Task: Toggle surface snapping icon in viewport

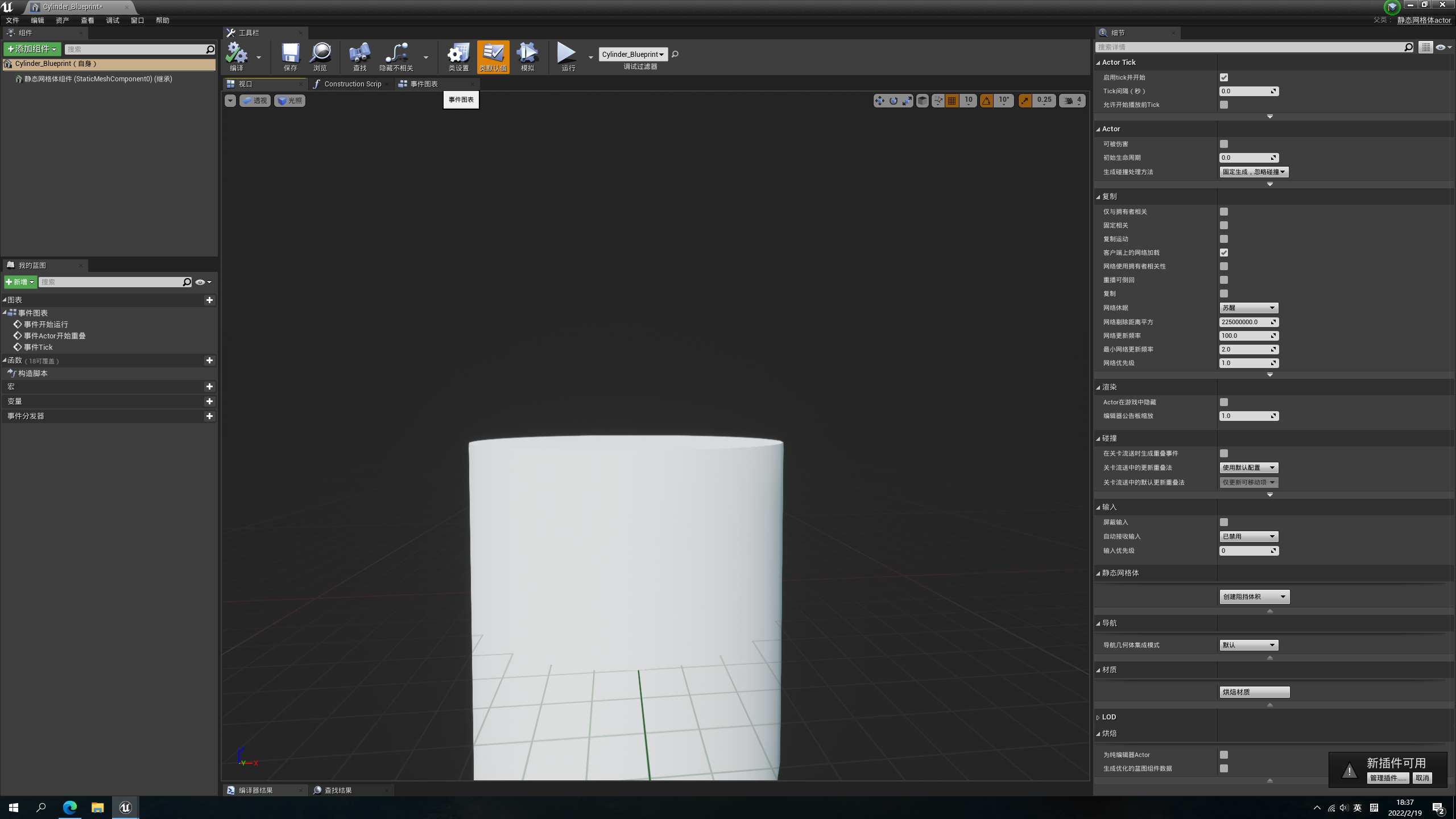Action: pos(938,101)
